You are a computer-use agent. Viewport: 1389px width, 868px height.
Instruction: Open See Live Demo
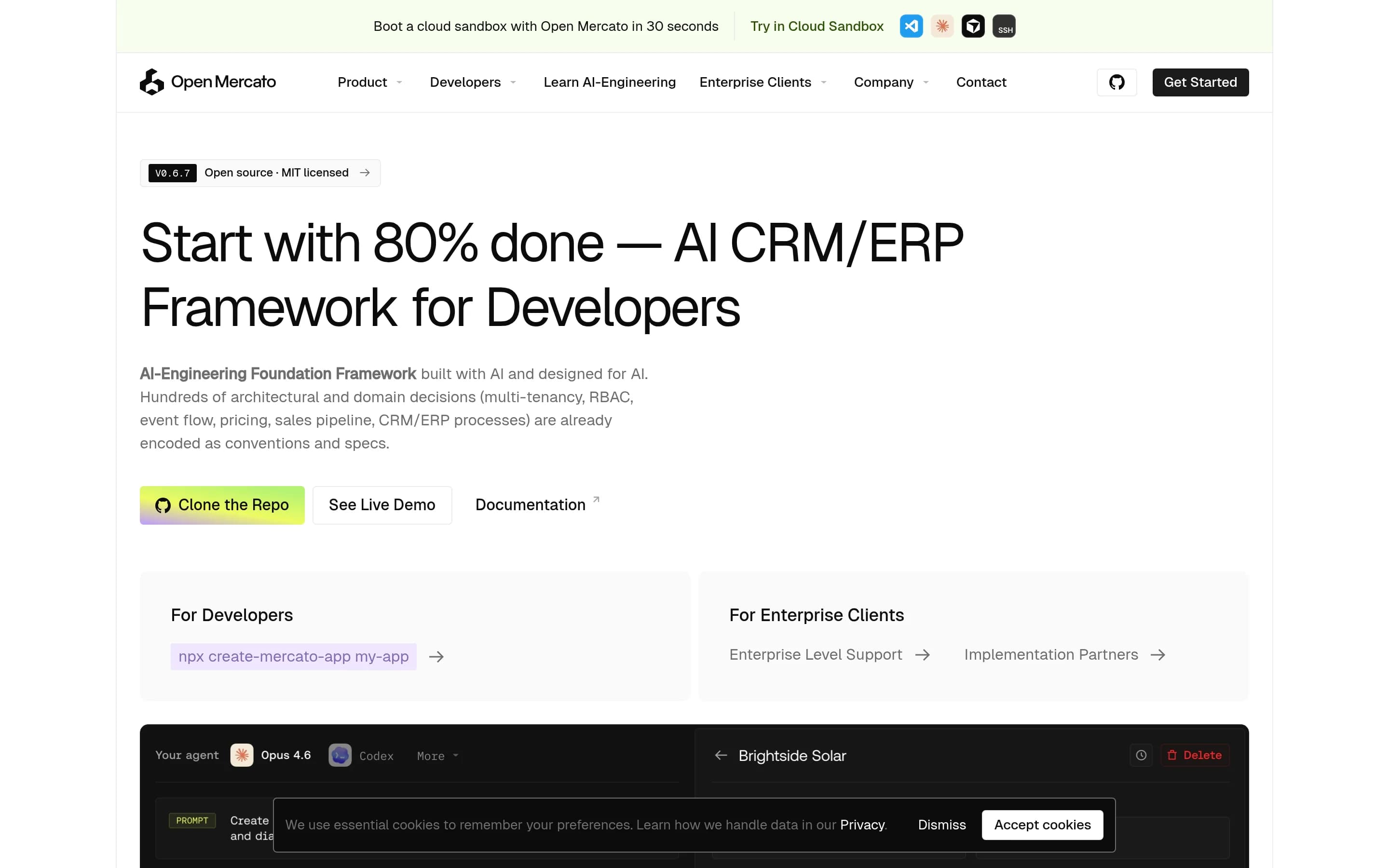tap(381, 505)
